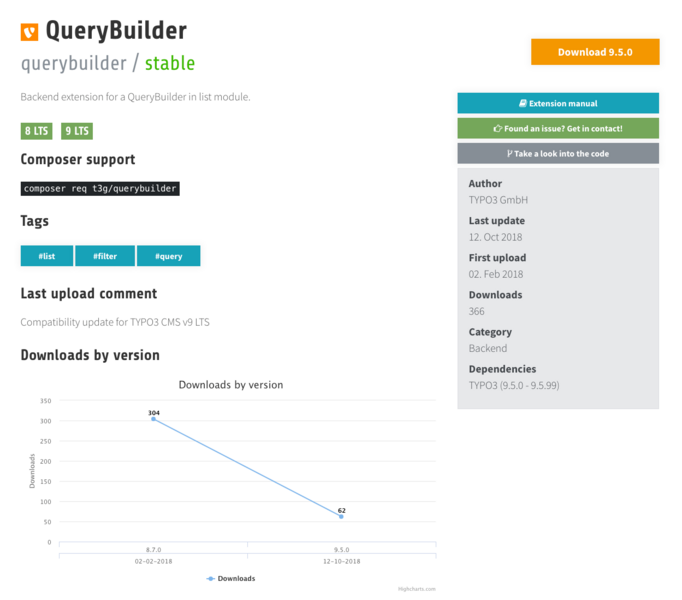Select the #filter tag
This screenshot has width=682, height=600.
click(105, 256)
